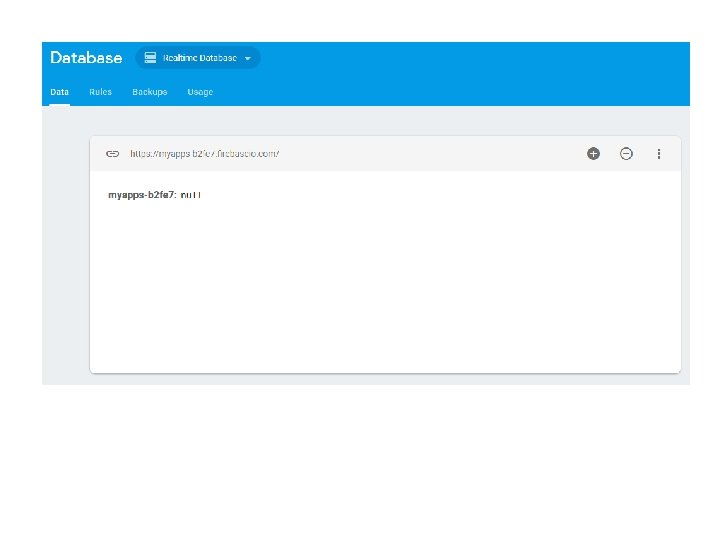
Task: Click the null value of root node
Action: point(191,195)
